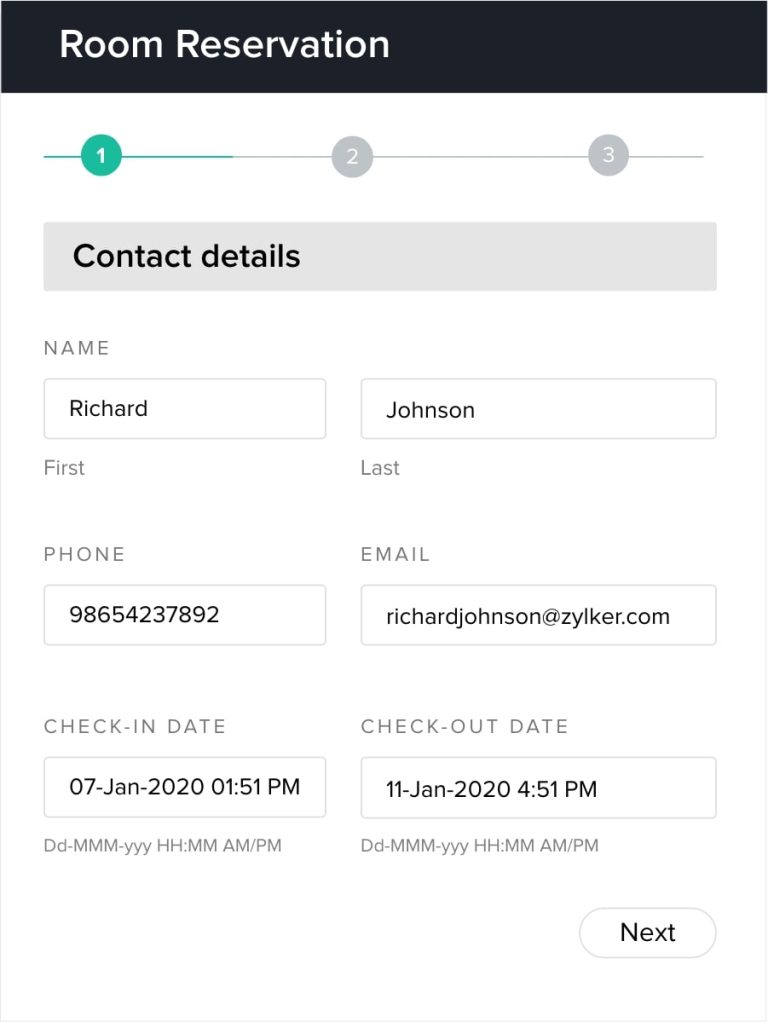768x1022 pixels.
Task: Click the CHECK-OUT DATE label
Action: tap(465, 726)
